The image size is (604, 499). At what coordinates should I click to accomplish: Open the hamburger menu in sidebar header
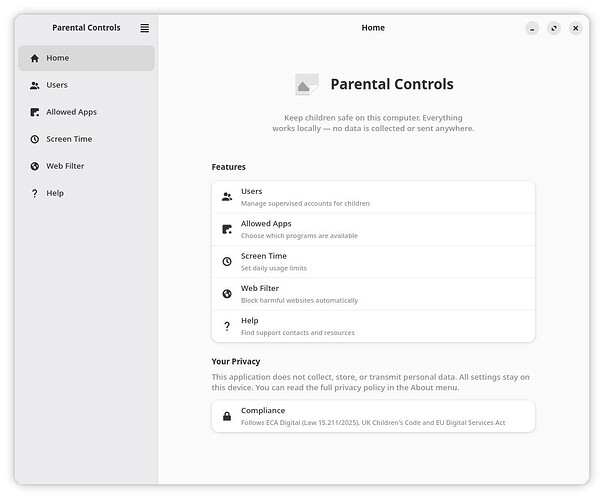click(x=144, y=28)
